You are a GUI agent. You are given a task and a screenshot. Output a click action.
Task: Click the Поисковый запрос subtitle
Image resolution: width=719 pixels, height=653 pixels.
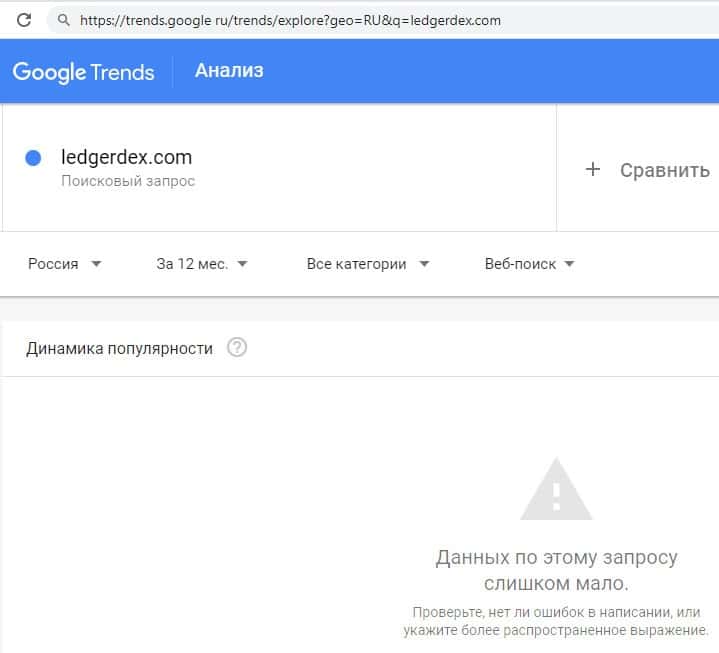(128, 181)
